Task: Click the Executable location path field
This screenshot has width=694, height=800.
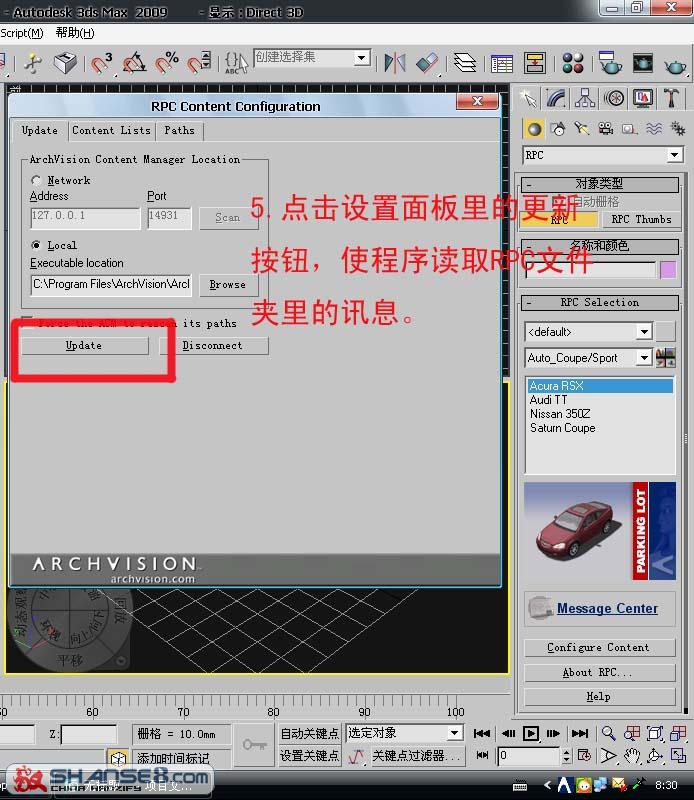Action: tap(111, 284)
